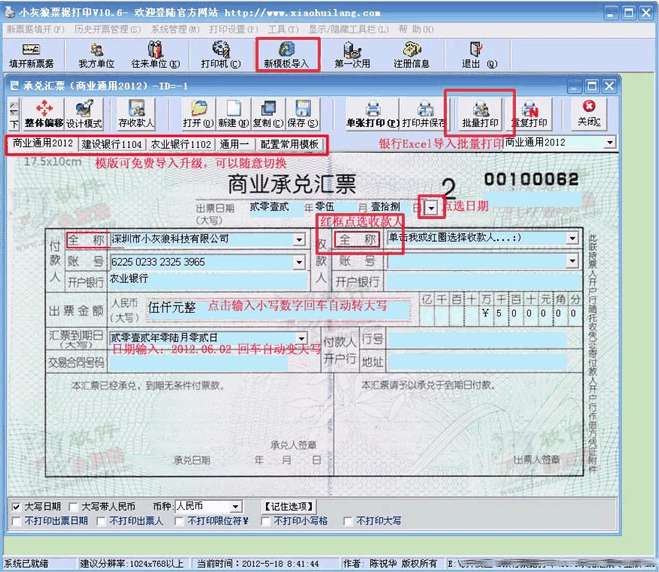
Task: Click the 重复打印 repeat print icon
Action: pyautogui.click(x=530, y=114)
